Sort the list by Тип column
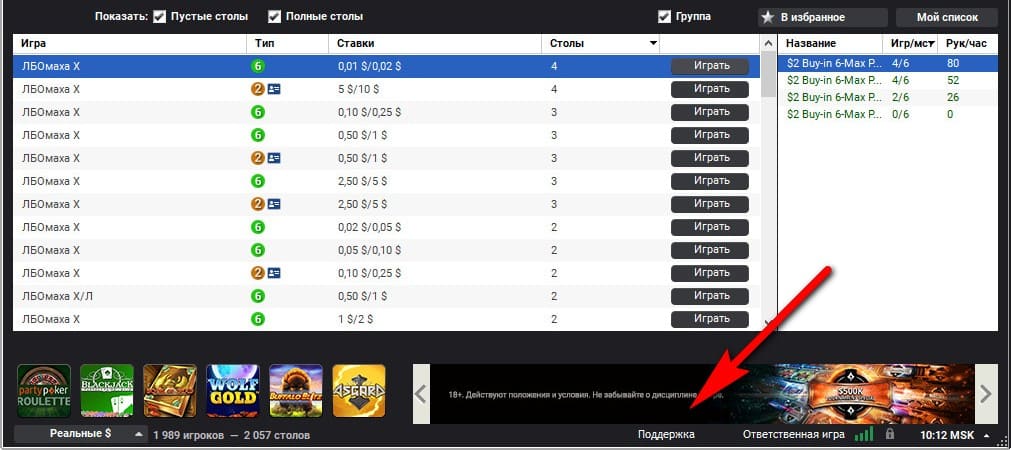The width and height of the screenshot is (1011, 450). (288, 43)
